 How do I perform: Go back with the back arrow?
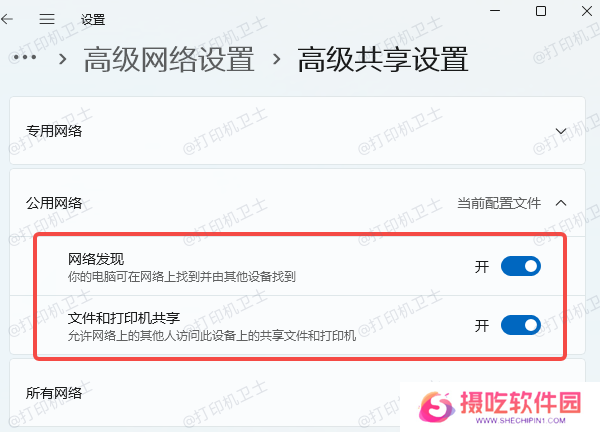[x=7, y=19]
